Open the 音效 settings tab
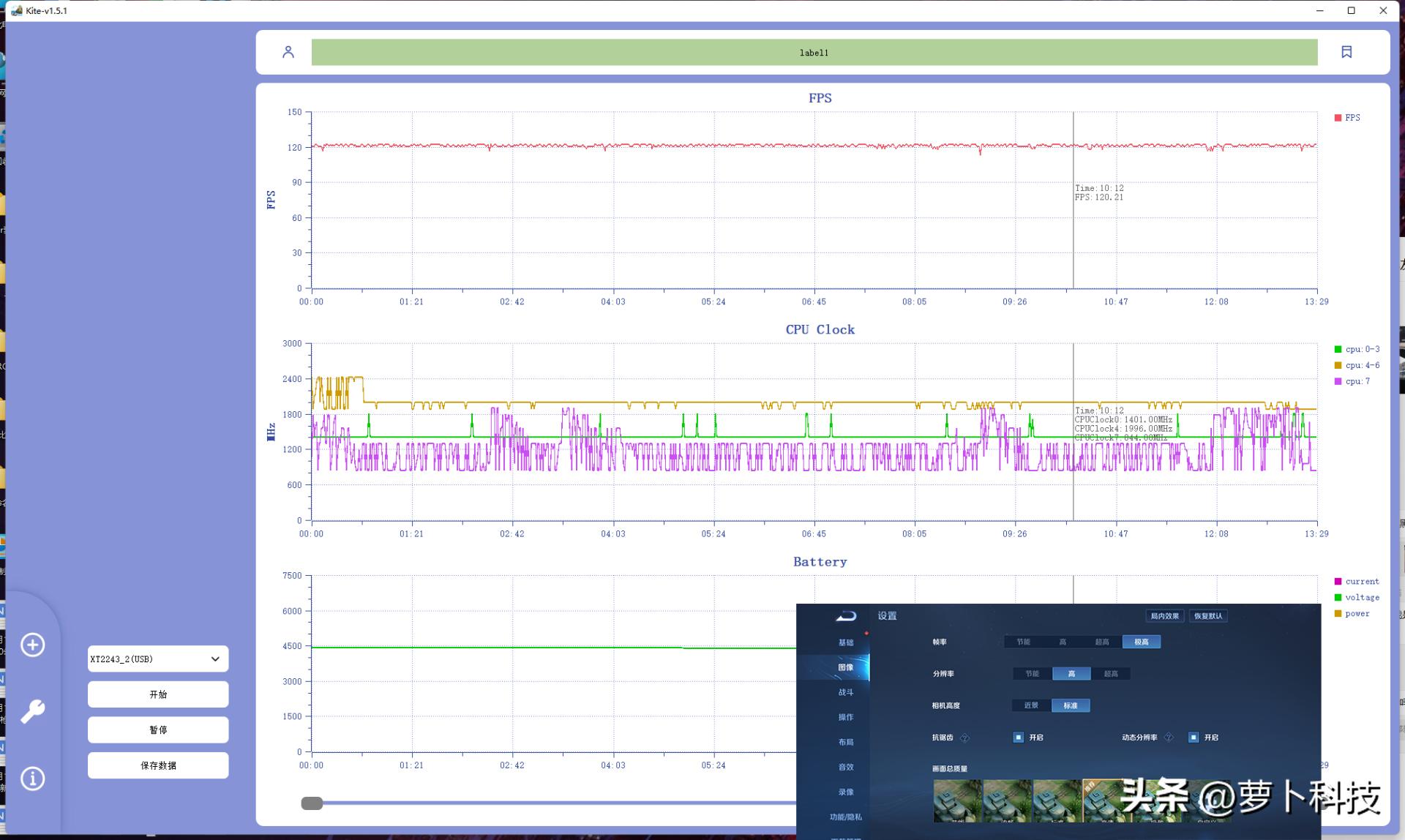The width and height of the screenshot is (1405, 840). click(845, 767)
